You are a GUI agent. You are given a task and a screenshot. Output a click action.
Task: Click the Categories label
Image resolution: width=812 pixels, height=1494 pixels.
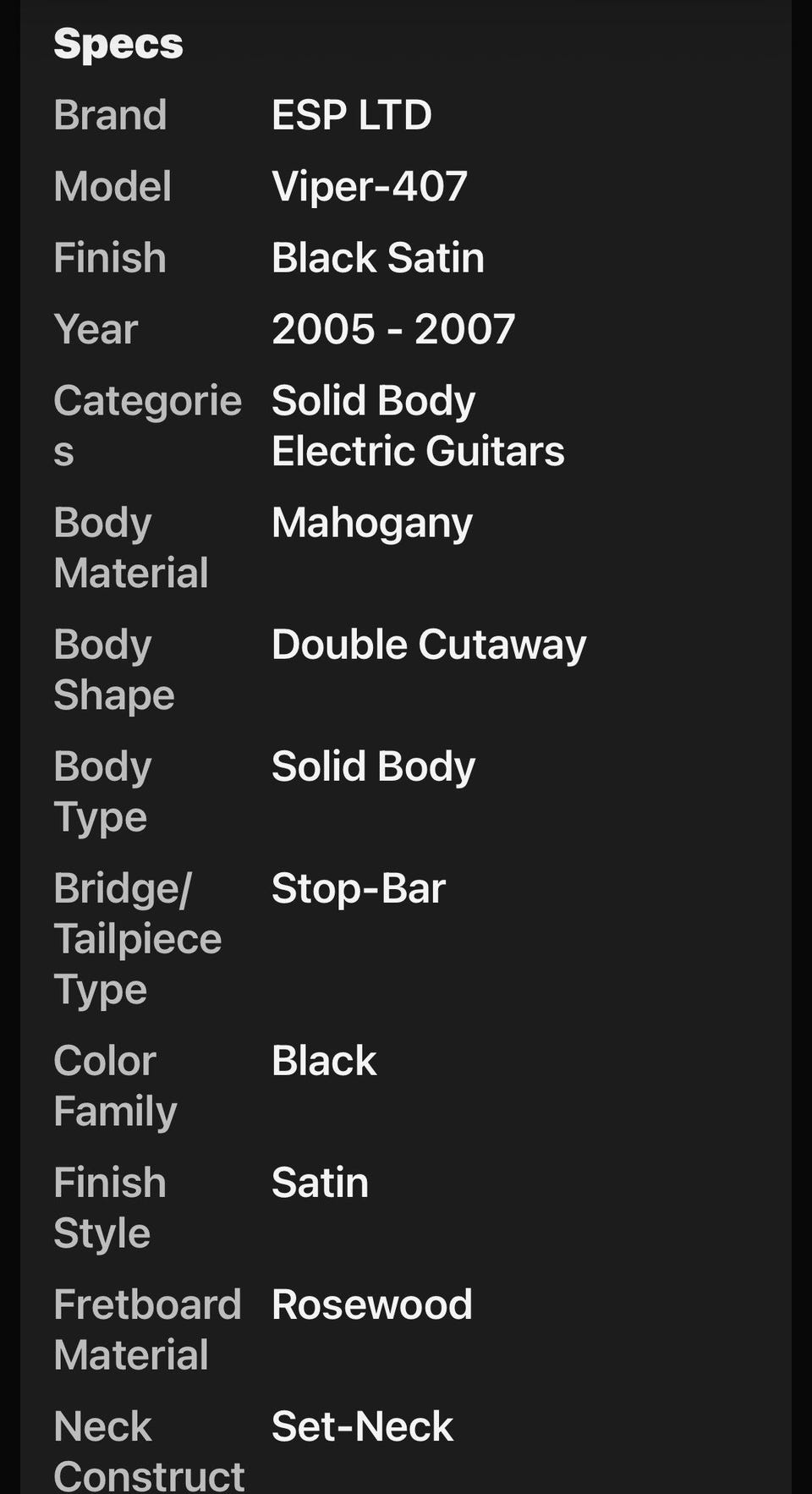[148, 426]
